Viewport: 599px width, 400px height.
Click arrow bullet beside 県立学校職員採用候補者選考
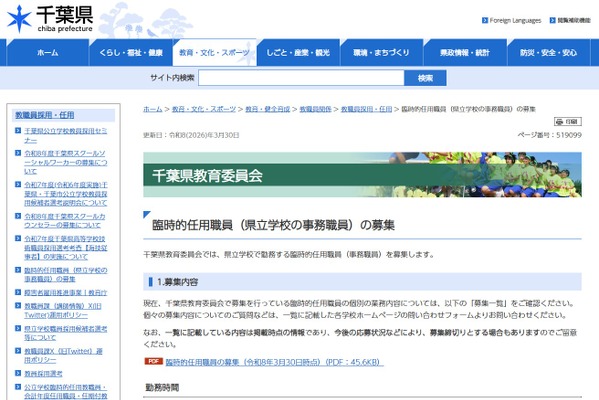tap(18, 328)
